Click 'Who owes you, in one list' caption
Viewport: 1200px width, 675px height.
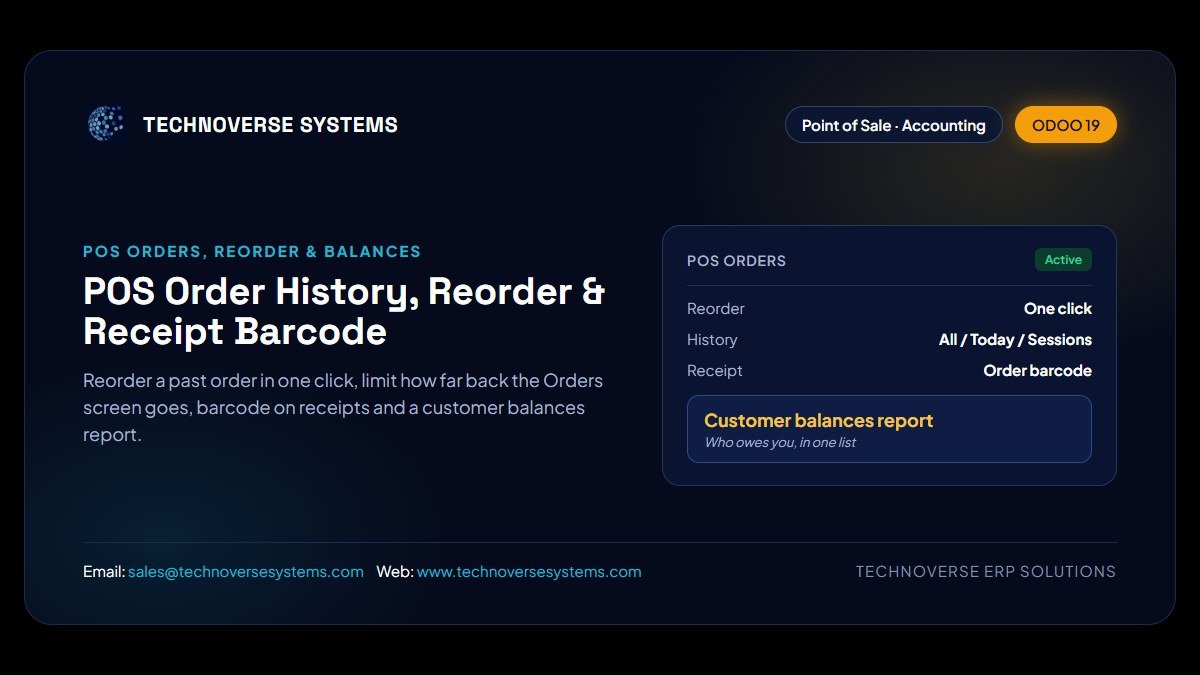(780, 443)
